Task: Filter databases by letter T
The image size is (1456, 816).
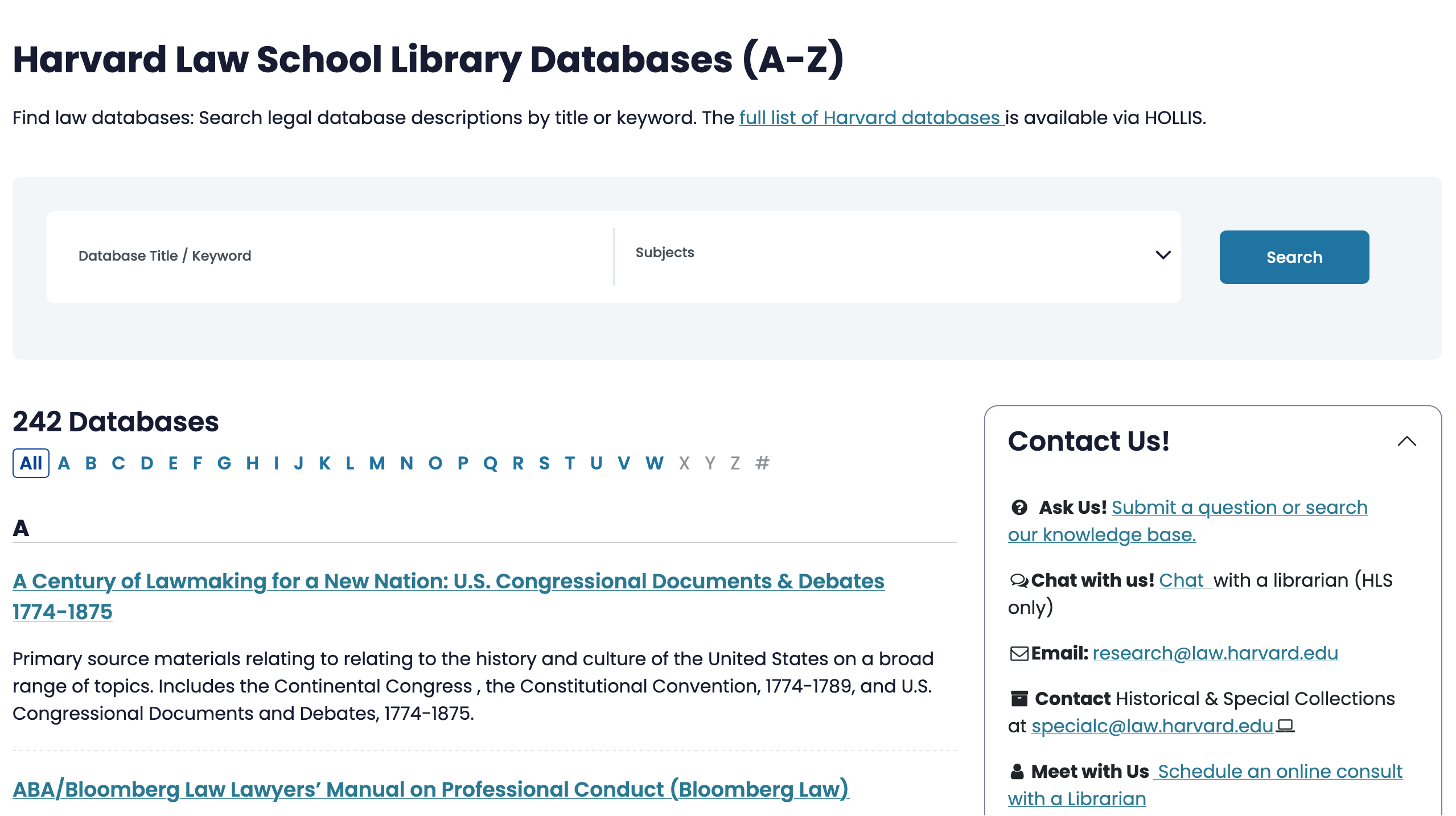Action: point(570,463)
